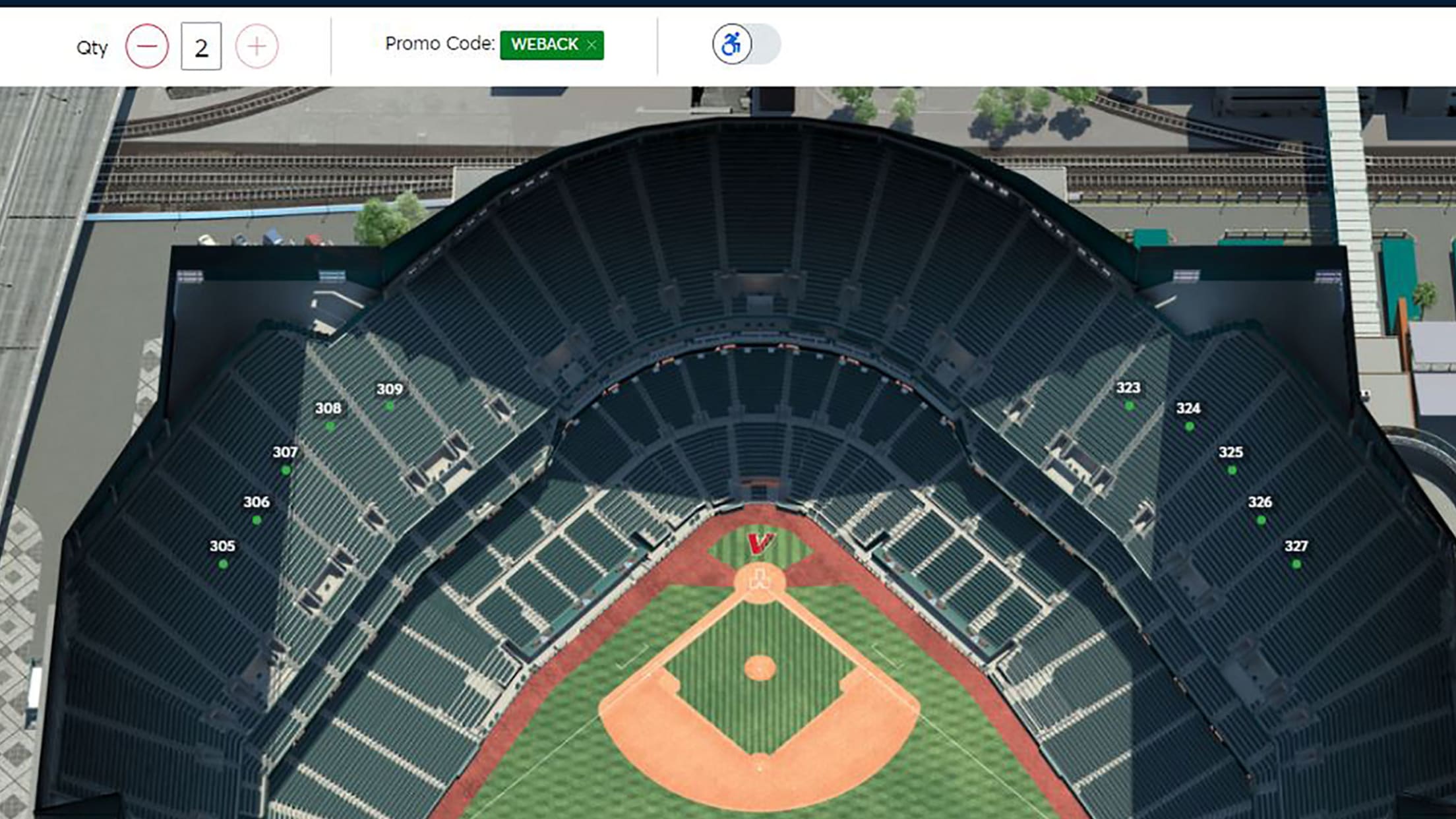This screenshot has height=819, width=1456.
Task: Choose section 324 marker
Action: click(x=1189, y=426)
